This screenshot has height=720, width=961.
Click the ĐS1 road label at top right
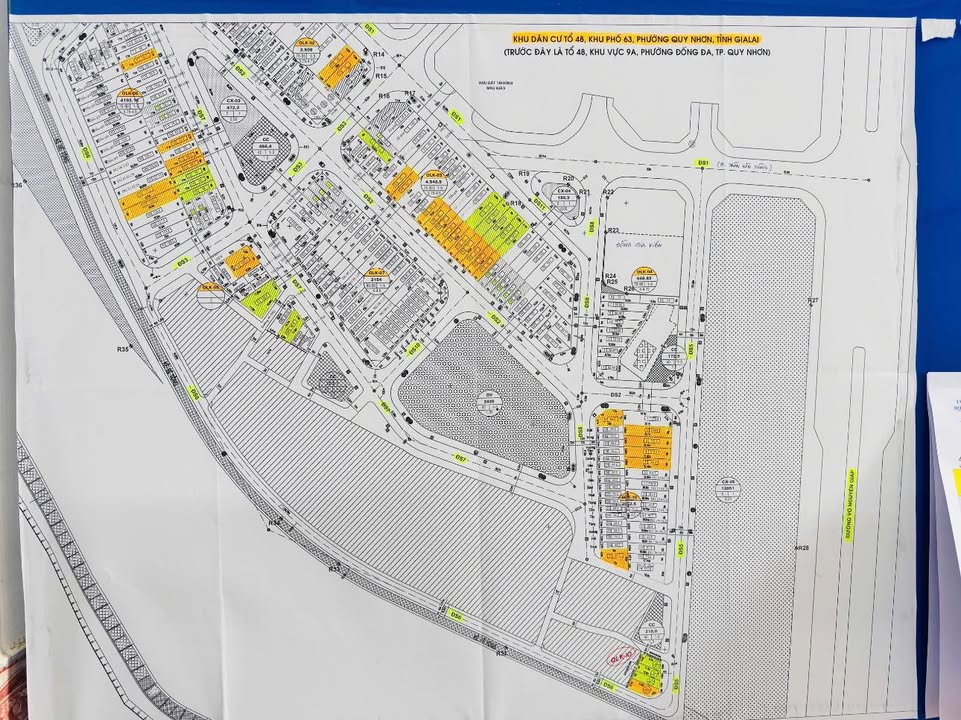pos(703,162)
